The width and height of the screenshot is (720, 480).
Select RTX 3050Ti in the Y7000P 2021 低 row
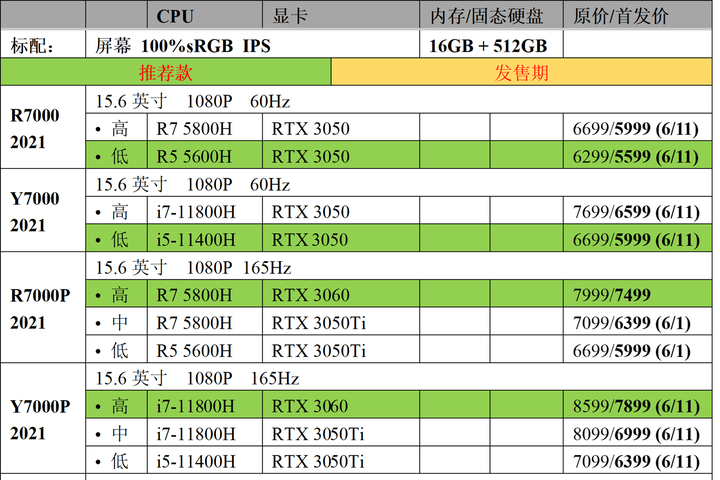click(318, 462)
